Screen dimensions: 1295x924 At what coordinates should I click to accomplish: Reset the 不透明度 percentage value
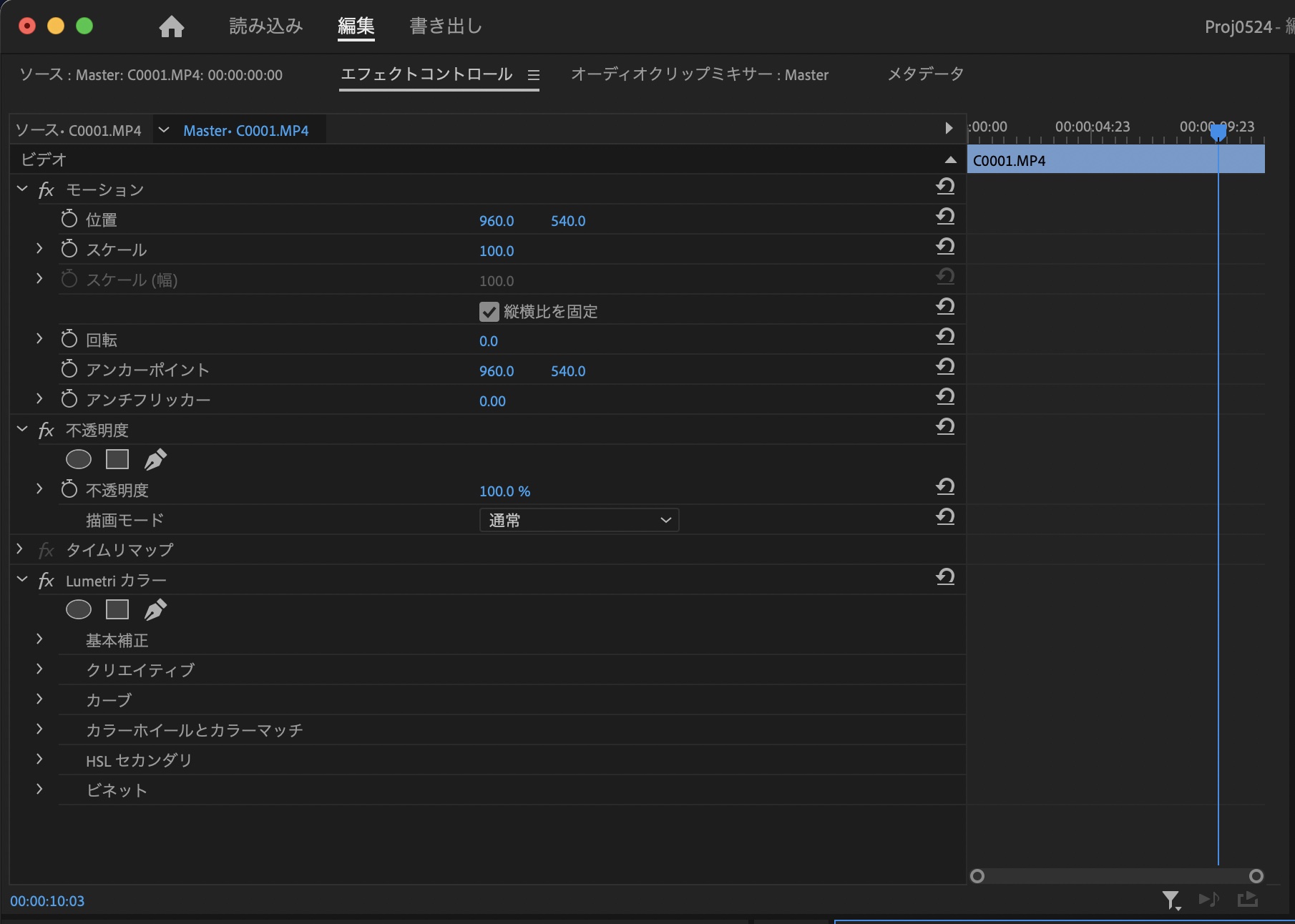pos(945,487)
